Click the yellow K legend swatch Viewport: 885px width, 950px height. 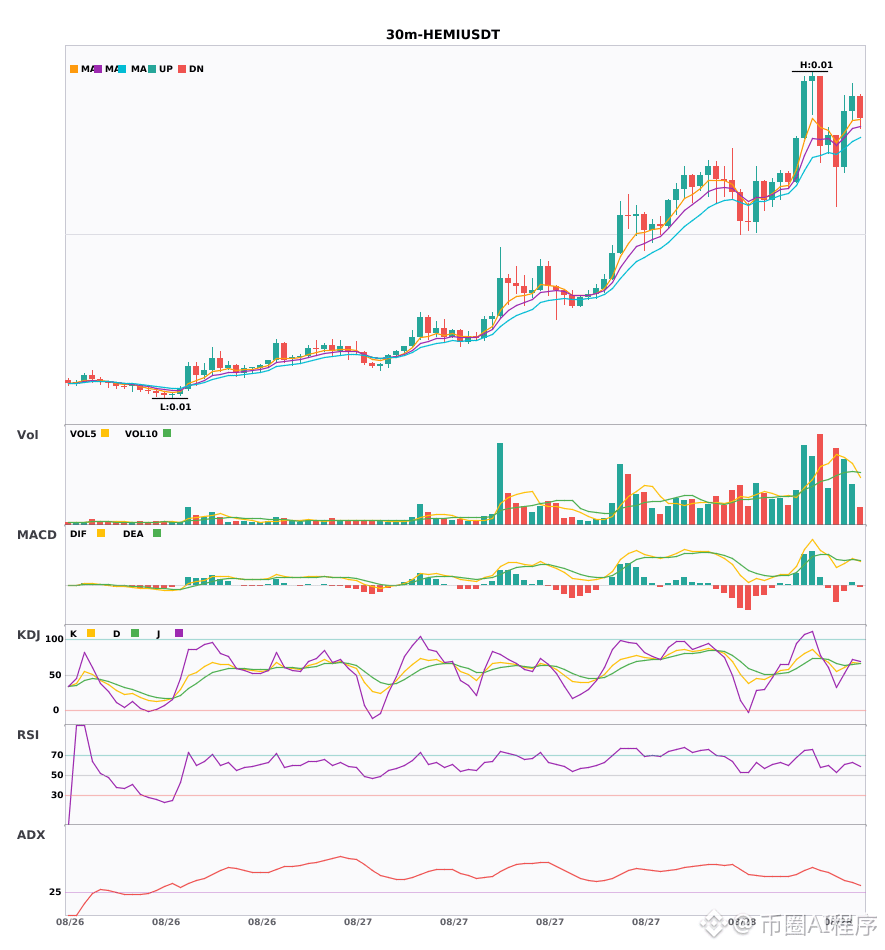pos(91,633)
